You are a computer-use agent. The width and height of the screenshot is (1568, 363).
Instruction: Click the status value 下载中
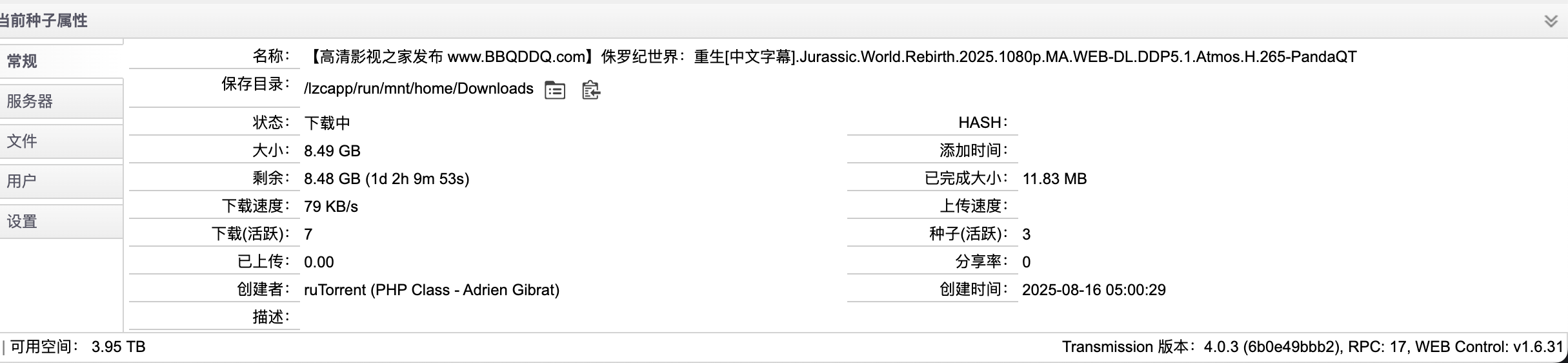(x=327, y=123)
